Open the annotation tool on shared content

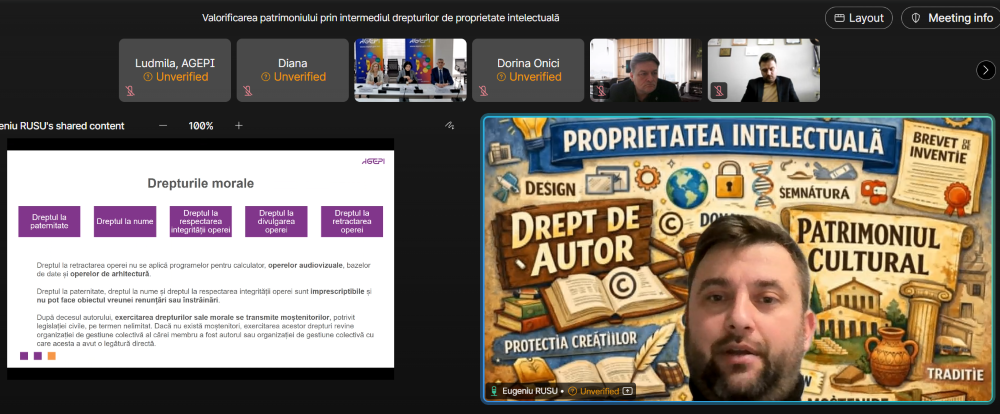pyautogui.click(x=450, y=126)
